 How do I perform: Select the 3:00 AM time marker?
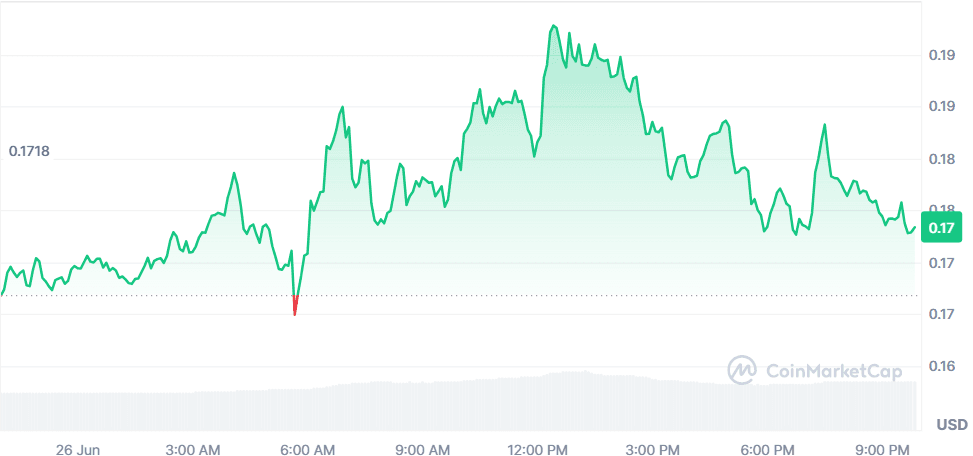click(x=194, y=447)
